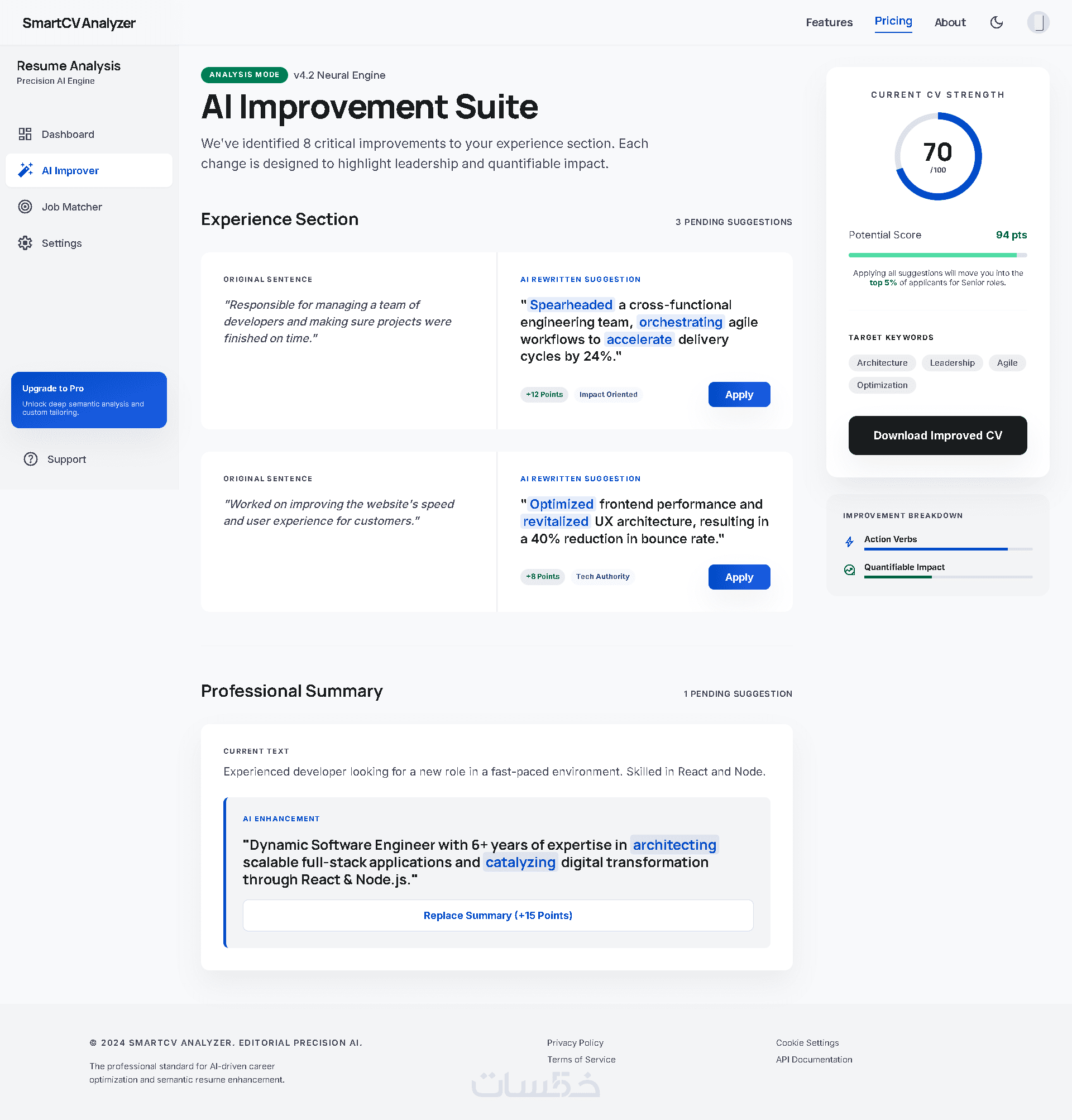This screenshot has width=1072, height=1120.
Task: Click the Action Verbs lightning icon
Action: point(849,542)
